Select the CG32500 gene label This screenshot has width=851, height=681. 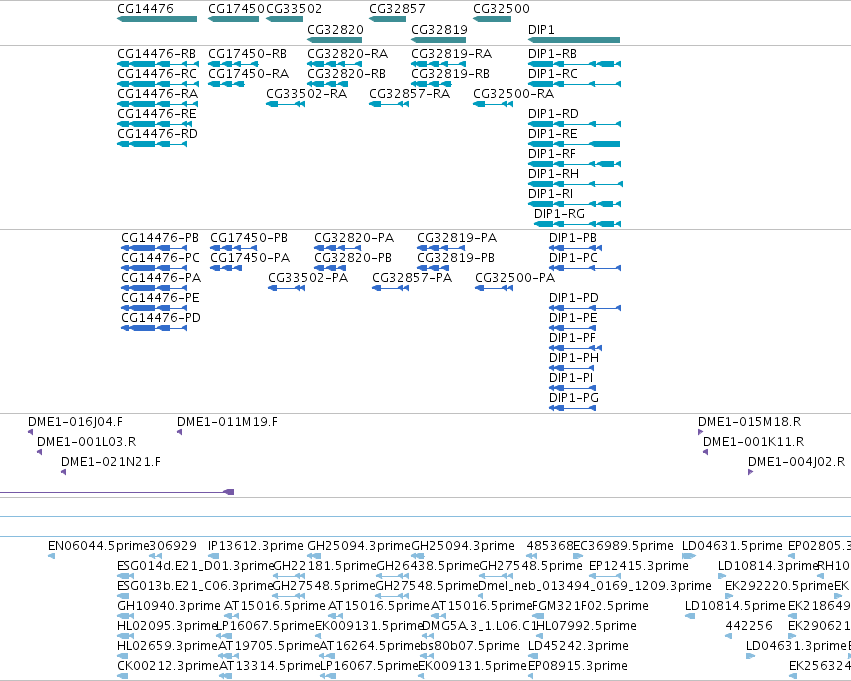[x=501, y=9]
